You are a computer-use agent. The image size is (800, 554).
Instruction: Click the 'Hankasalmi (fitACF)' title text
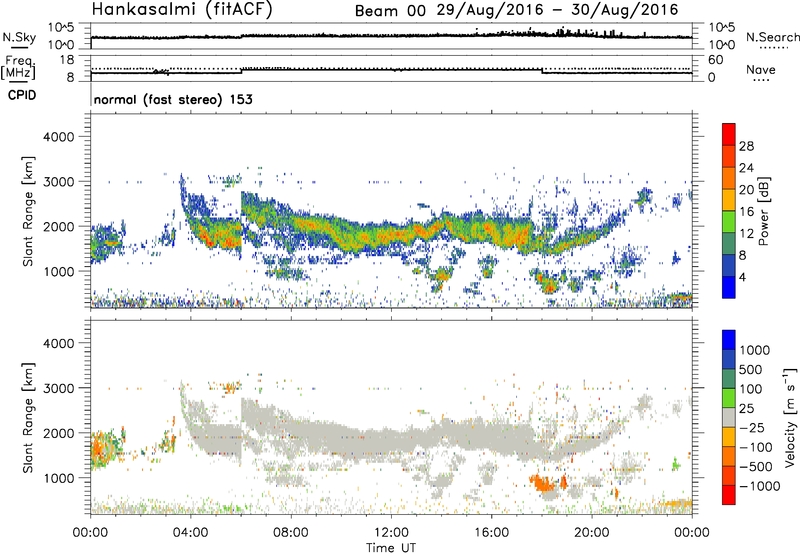pos(182,10)
